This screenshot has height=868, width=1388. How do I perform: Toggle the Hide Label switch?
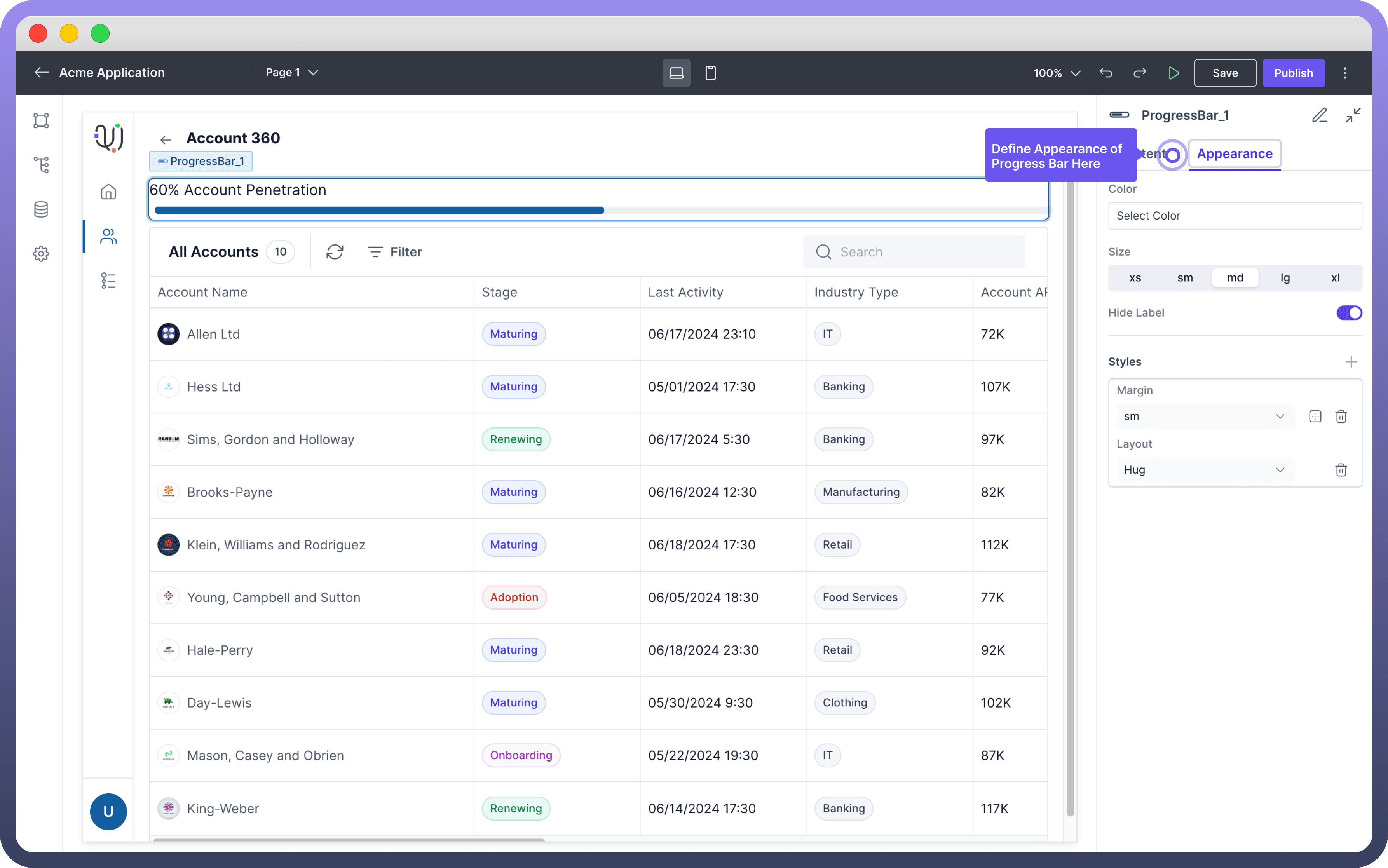coord(1348,313)
